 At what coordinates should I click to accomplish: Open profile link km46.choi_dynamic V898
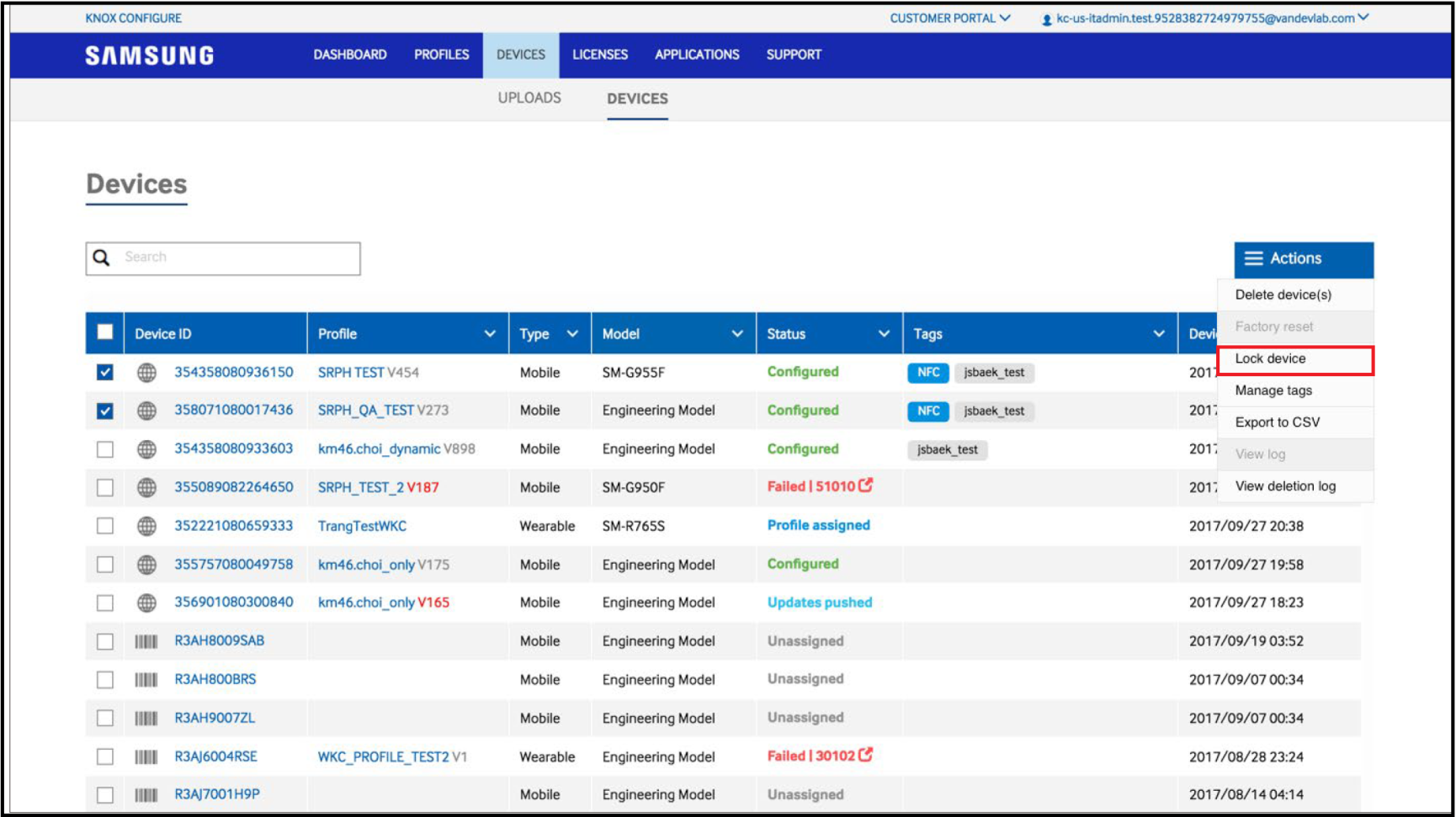pos(396,449)
